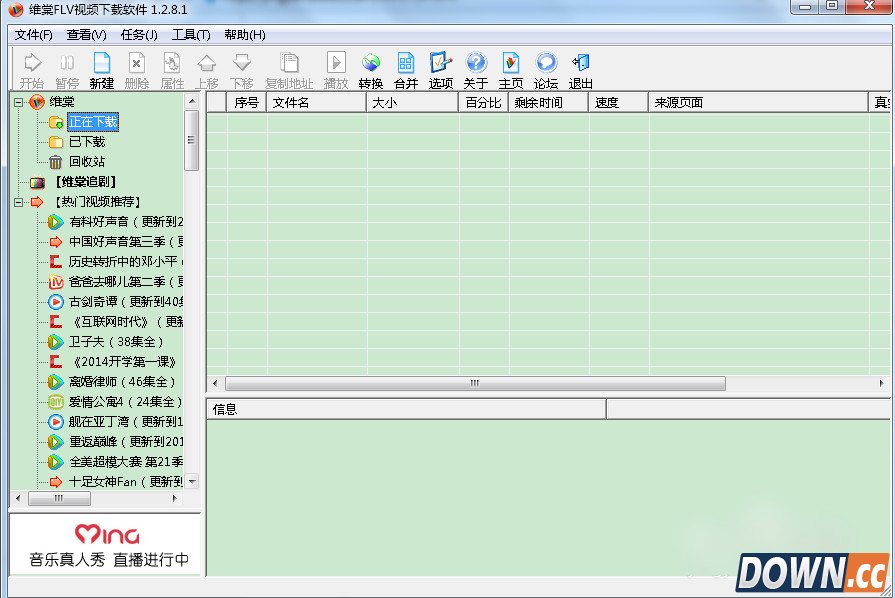Click the 播放 (Play) icon
Viewport: 895px width, 598px height.
(335, 67)
